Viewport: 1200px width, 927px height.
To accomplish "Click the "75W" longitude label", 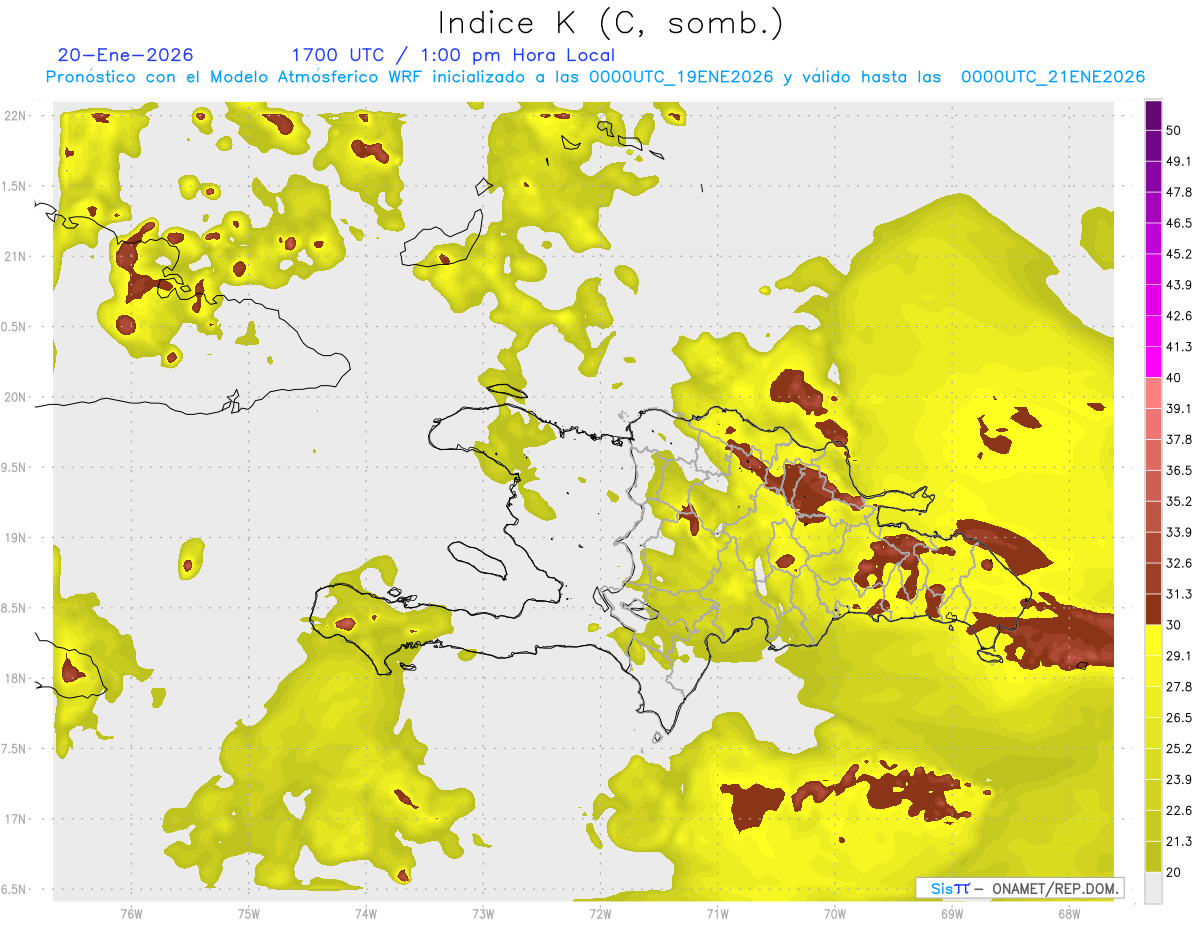I will (248, 913).
